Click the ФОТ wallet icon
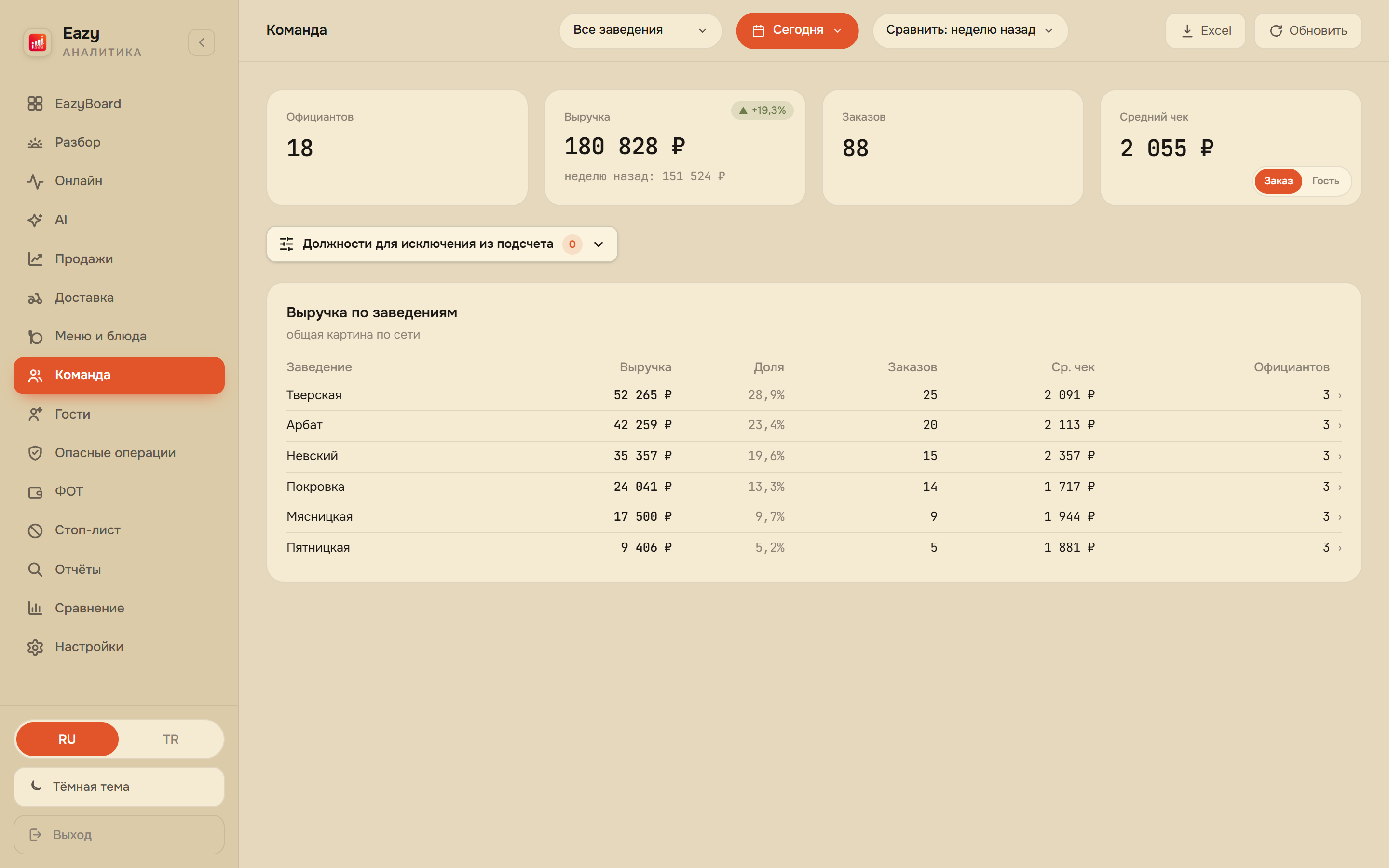 [35, 492]
